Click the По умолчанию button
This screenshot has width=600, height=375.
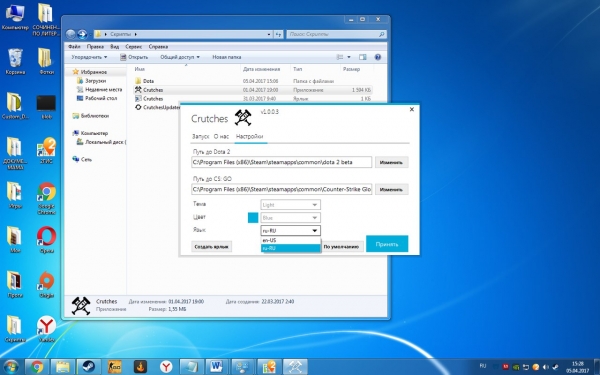341,246
